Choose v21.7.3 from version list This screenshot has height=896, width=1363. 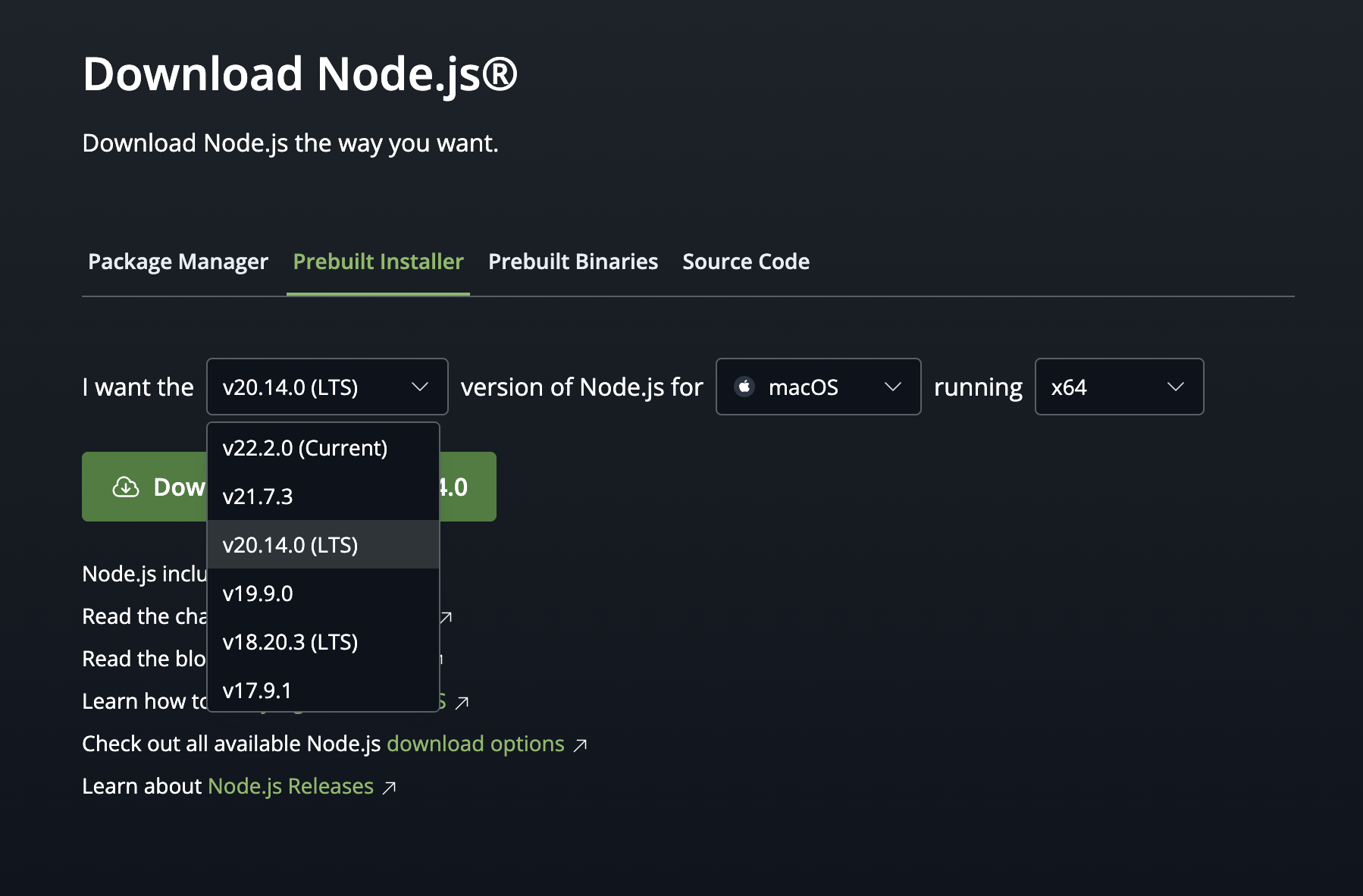(x=324, y=497)
